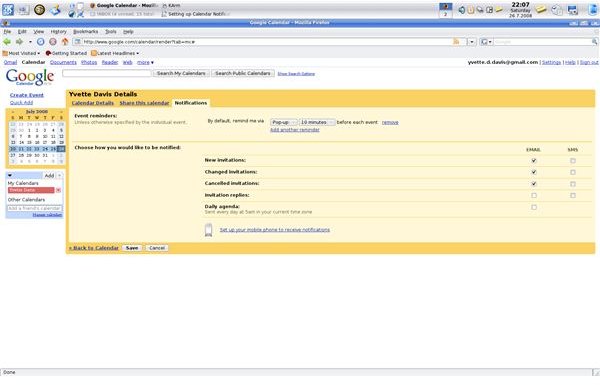Open the Bookmarks menu

86,32
